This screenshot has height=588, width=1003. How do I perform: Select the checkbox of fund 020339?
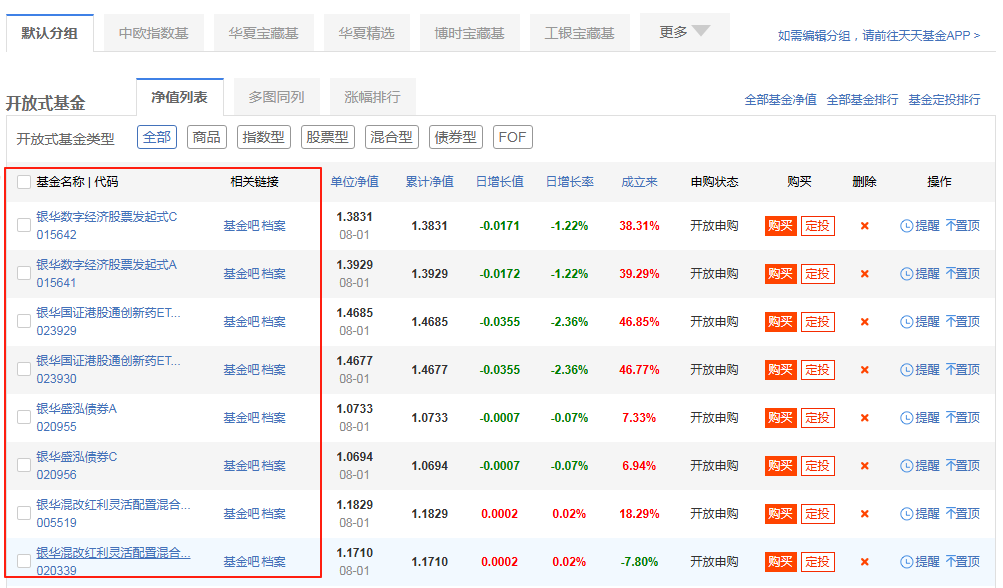click(24, 561)
